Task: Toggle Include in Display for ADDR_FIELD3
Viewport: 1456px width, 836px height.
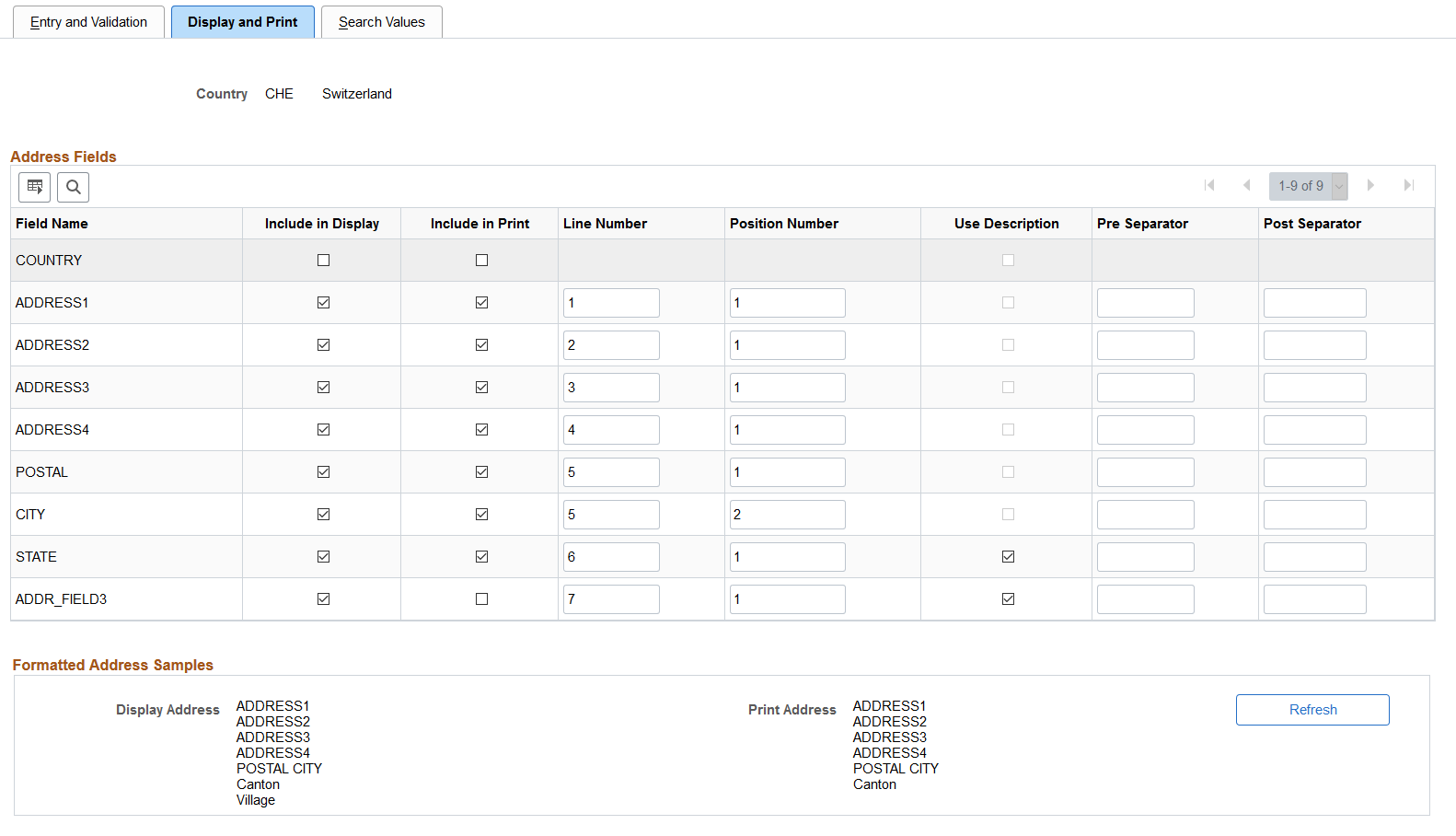Action: pyautogui.click(x=323, y=599)
